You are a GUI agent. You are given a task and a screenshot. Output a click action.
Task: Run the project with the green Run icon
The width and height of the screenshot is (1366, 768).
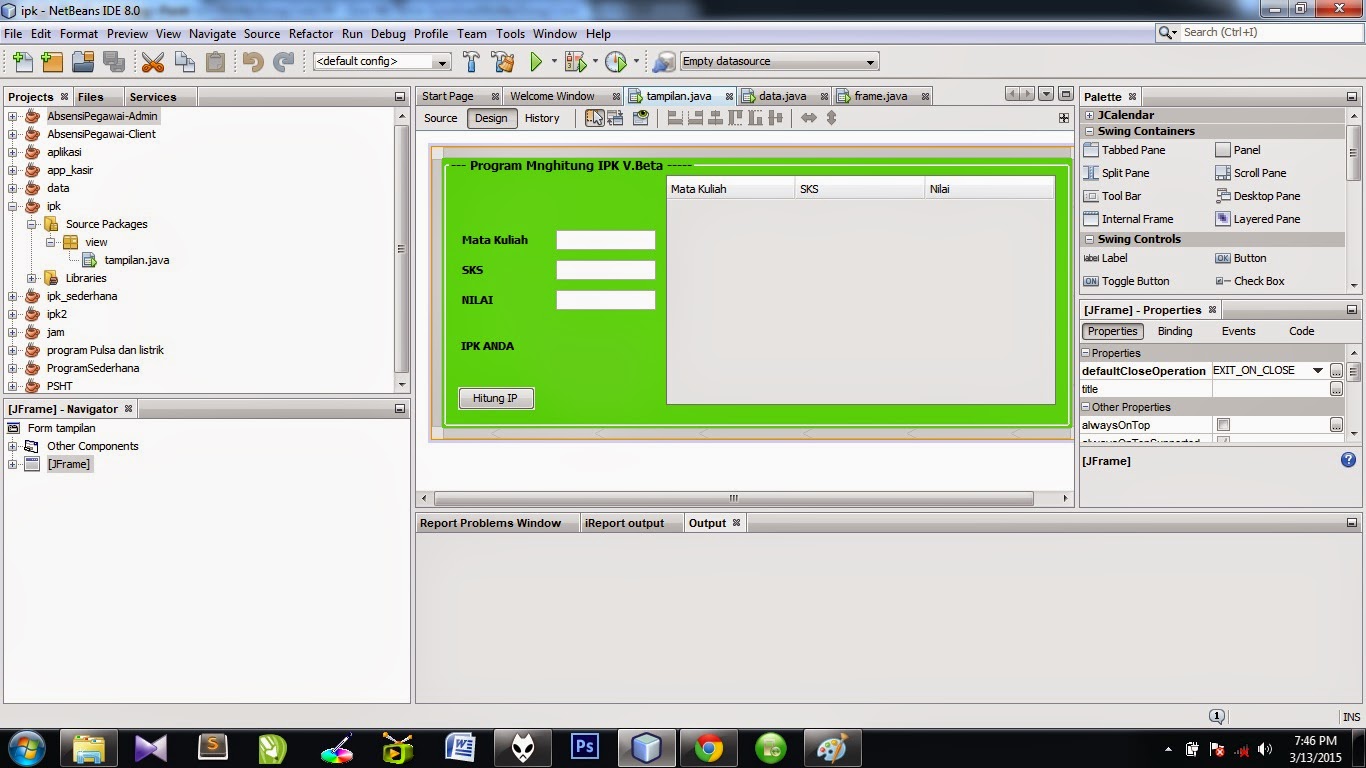pos(535,61)
